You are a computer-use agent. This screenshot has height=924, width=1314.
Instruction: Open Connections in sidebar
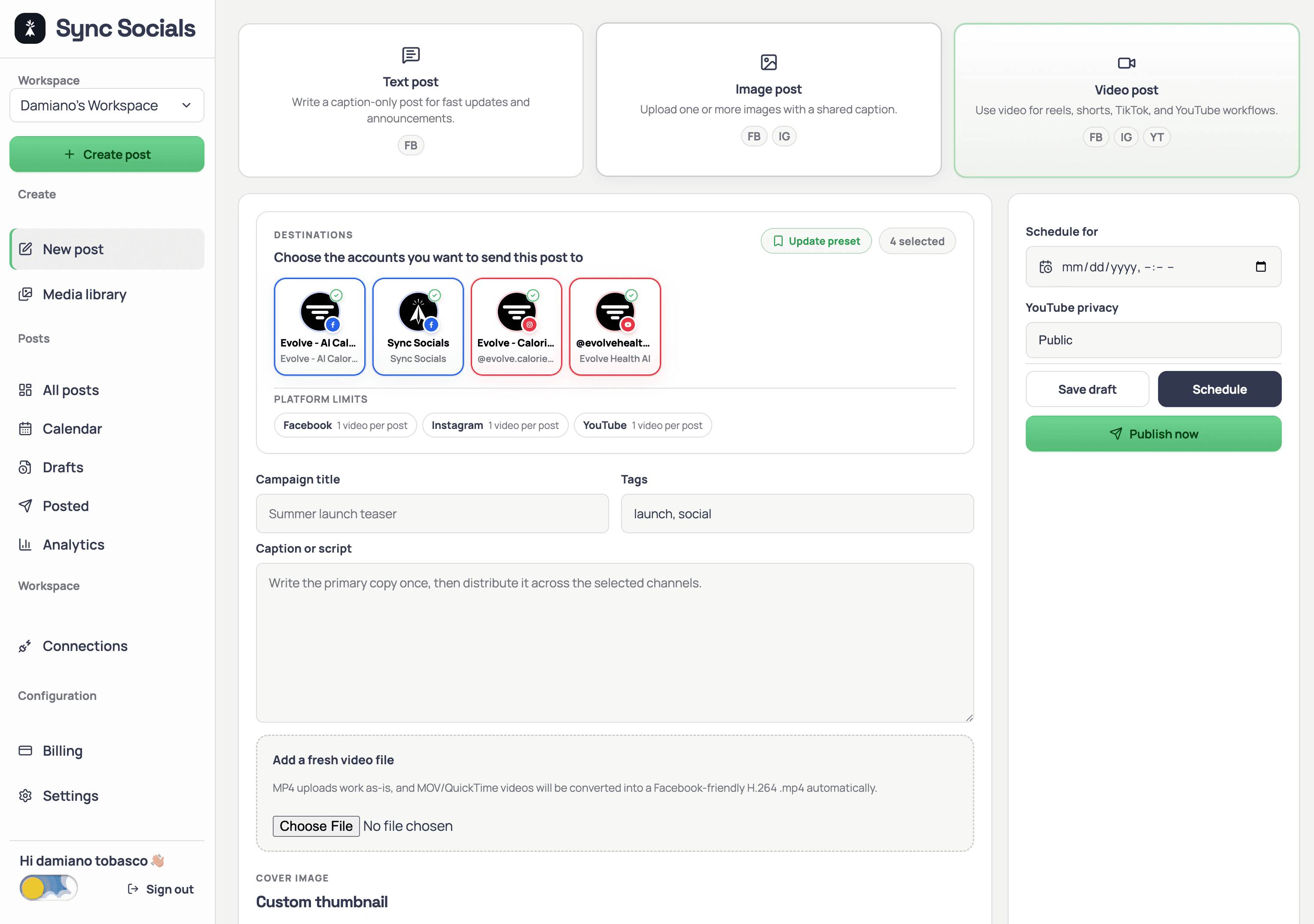(x=85, y=646)
